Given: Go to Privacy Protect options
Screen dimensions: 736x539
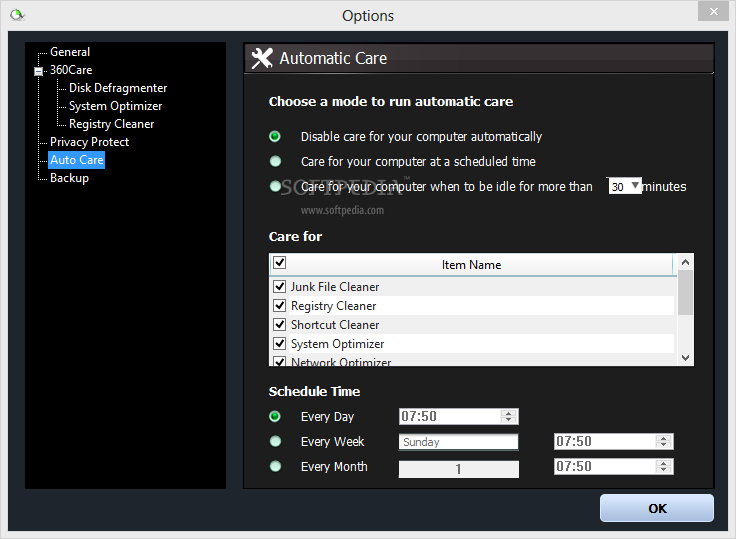Looking at the screenshot, I should [89, 142].
